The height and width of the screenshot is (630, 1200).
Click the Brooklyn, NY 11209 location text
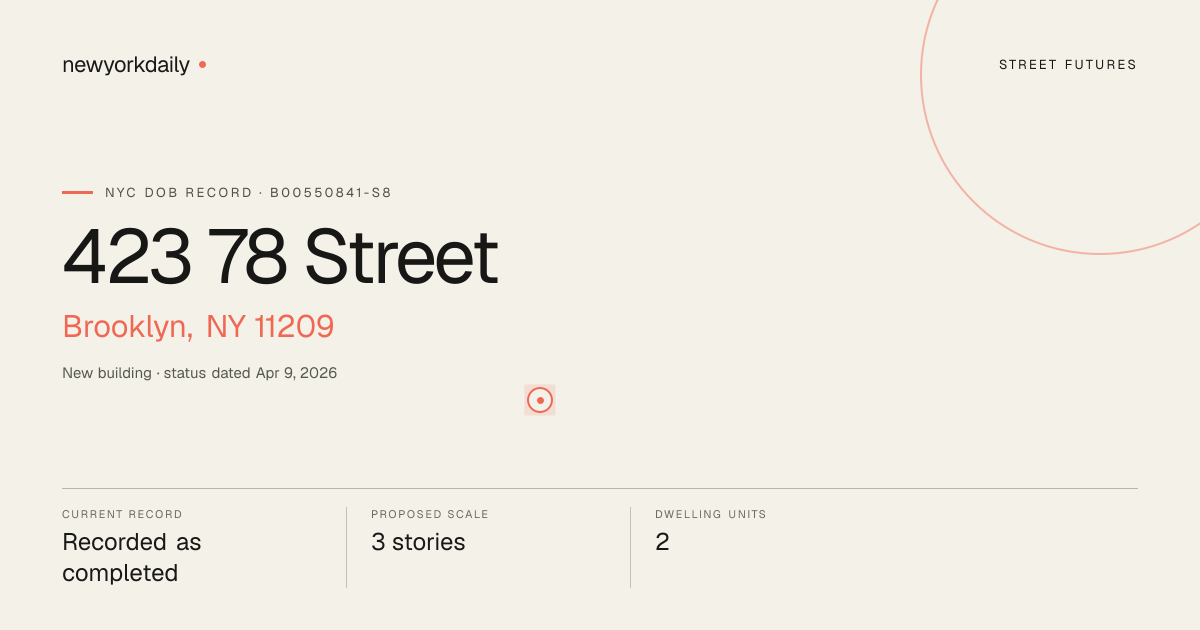point(198,327)
